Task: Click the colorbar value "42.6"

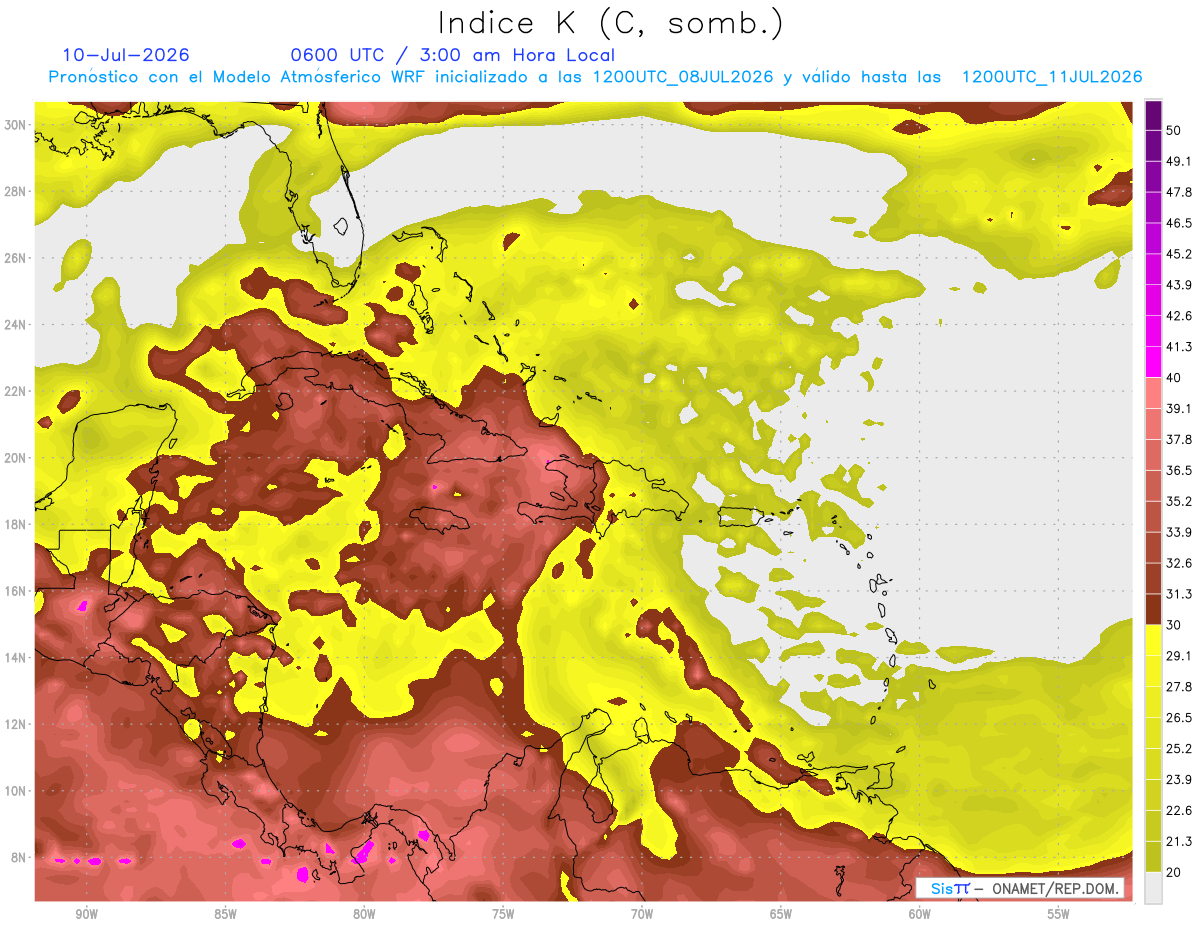Action: click(1179, 316)
